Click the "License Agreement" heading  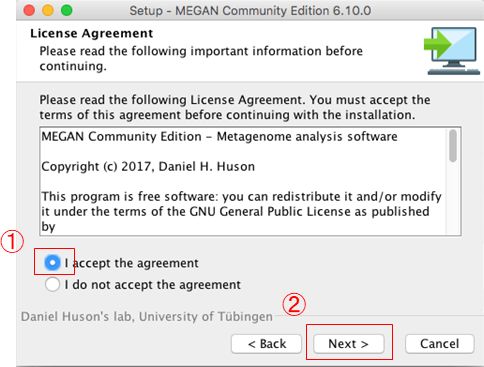coord(92,33)
